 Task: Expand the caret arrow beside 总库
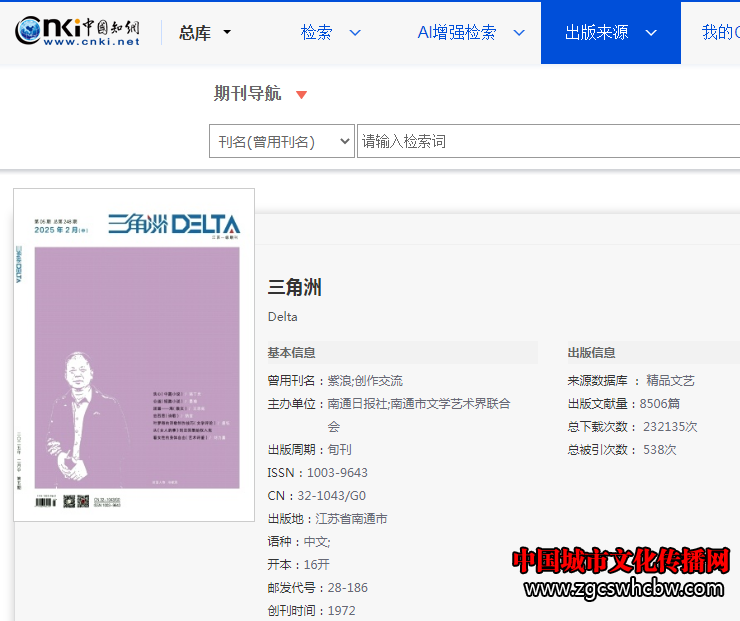(x=227, y=33)
